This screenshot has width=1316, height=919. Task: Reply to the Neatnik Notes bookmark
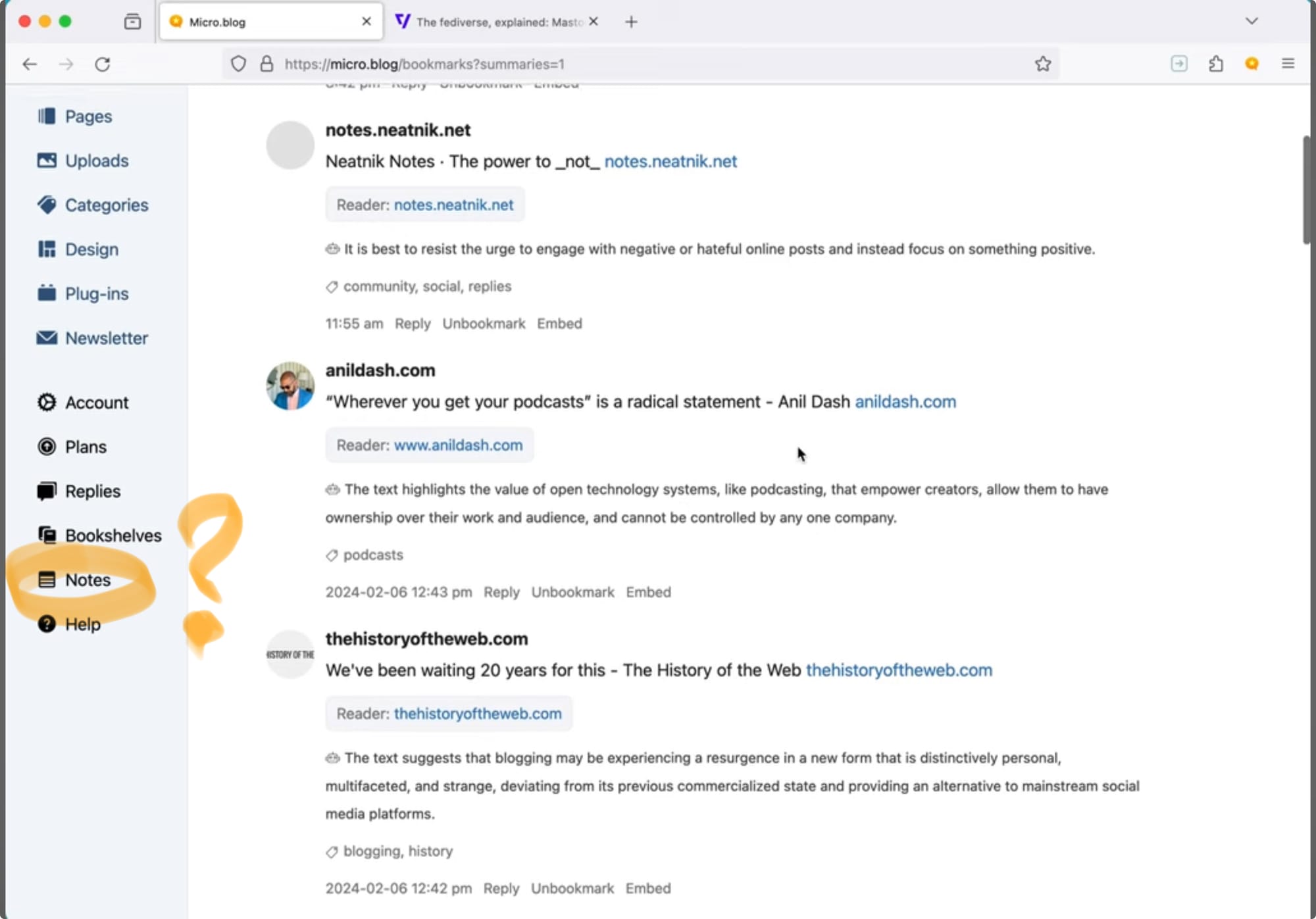pyautogui.click(x=413, y=323)
